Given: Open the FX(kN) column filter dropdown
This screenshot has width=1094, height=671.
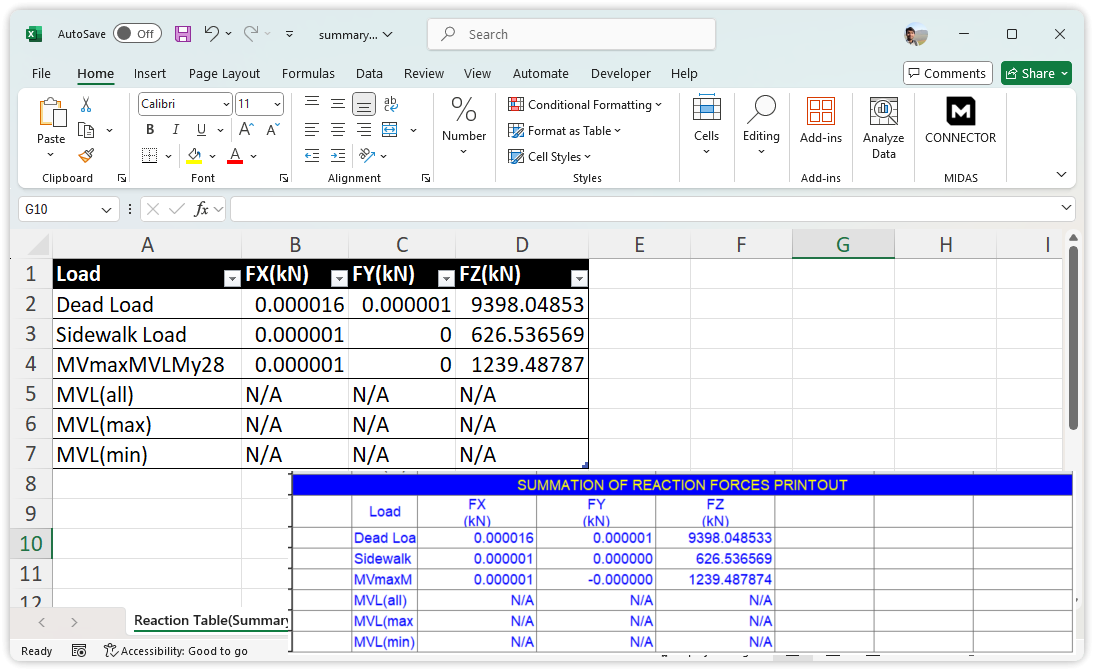Looking at the screenshot, I should tap(339, 279).
